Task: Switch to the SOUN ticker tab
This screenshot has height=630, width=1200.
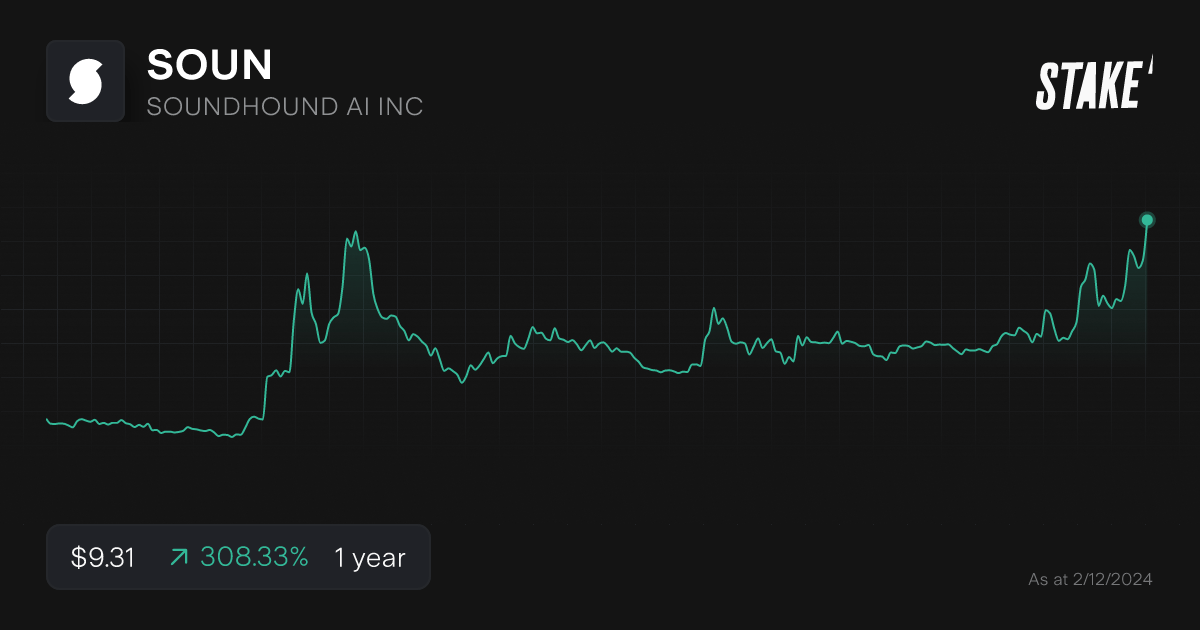Action: click(208, 64)
